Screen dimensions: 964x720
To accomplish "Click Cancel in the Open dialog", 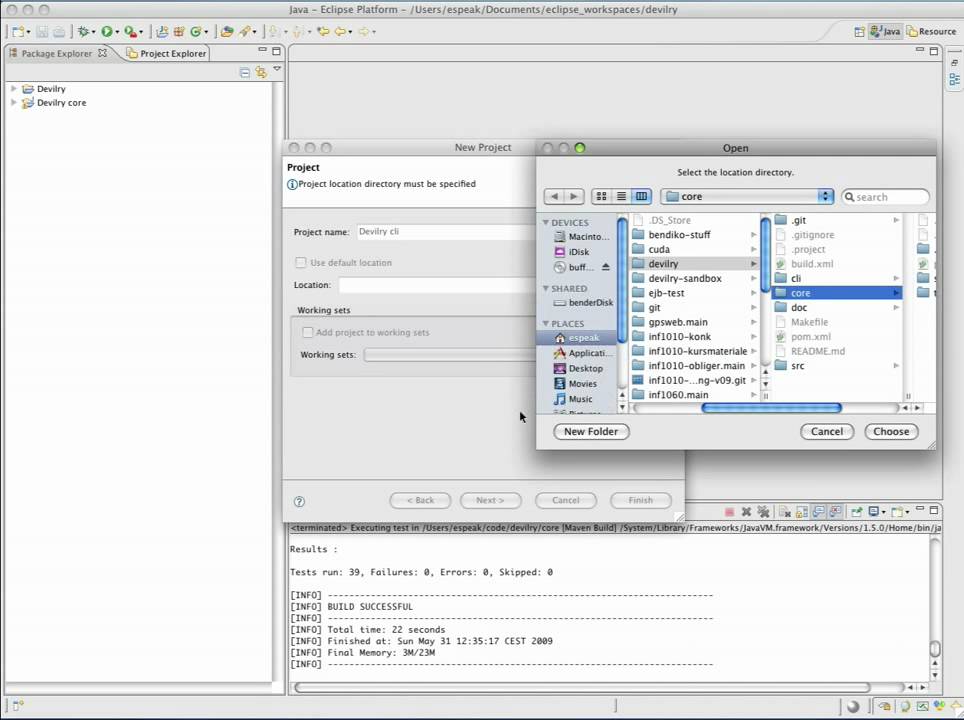I will (x=826, y=432).
